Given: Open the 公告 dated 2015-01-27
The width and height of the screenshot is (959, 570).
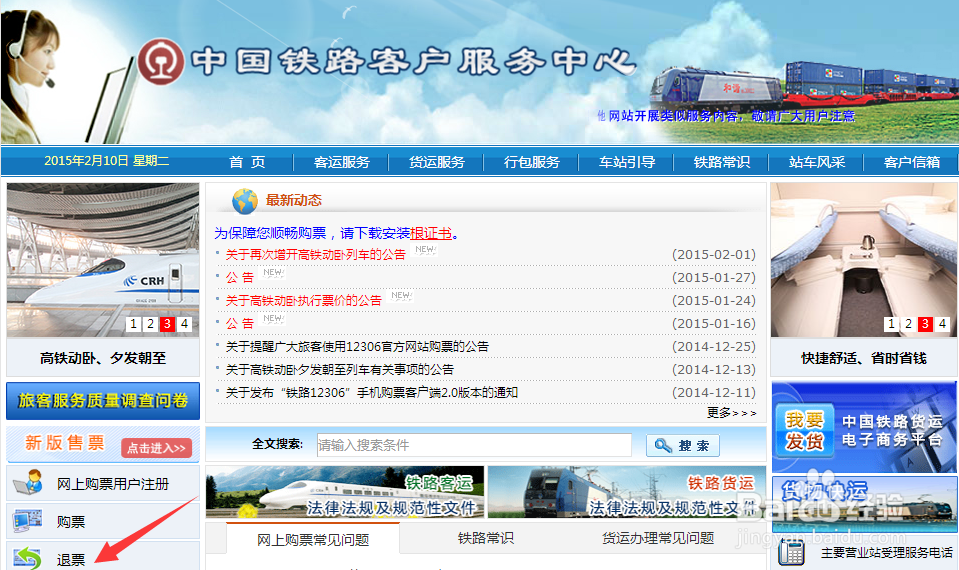Looking at the screenshot, I should click(240, 278).
